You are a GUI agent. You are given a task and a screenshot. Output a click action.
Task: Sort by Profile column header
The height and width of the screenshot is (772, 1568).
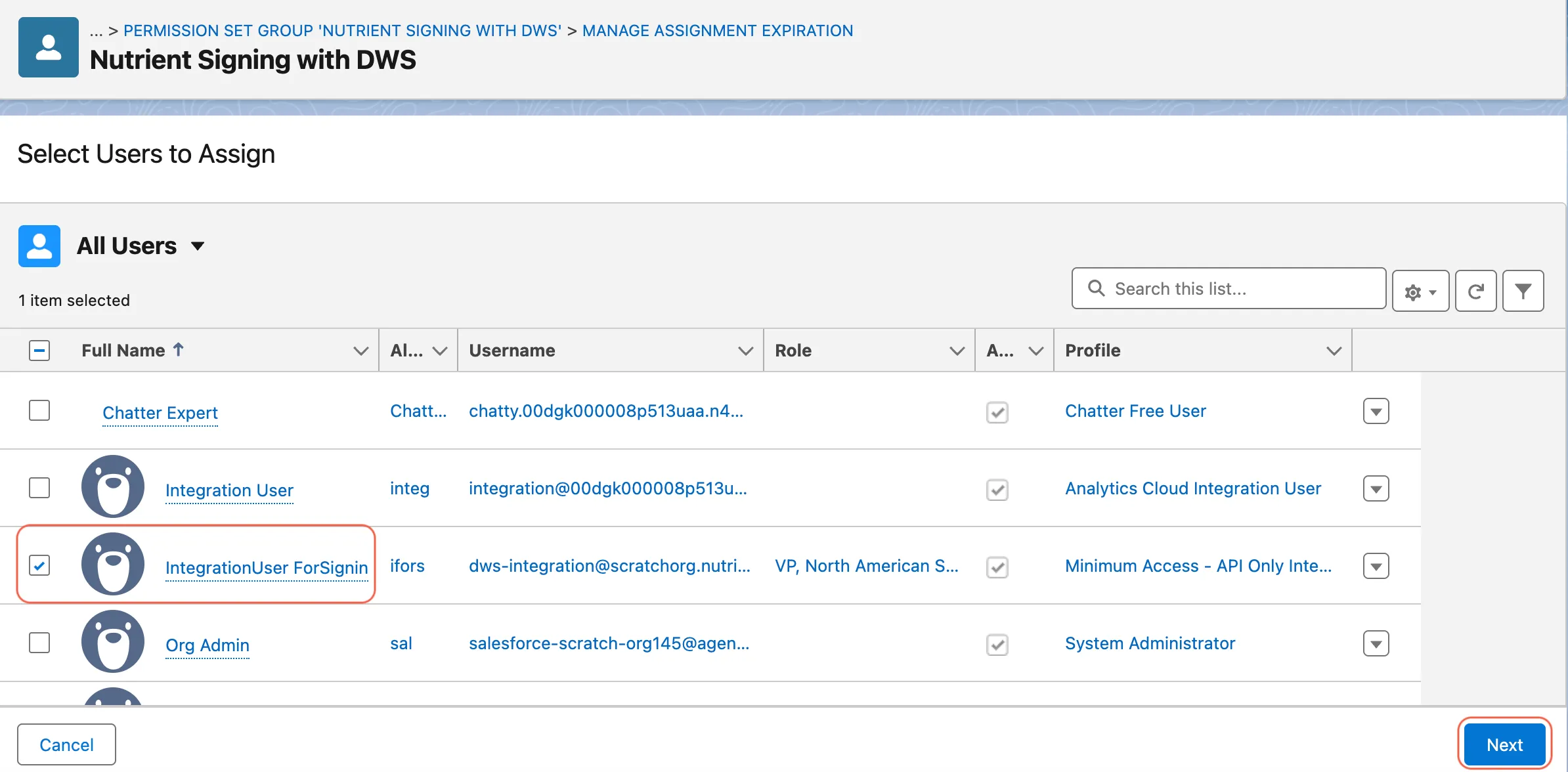pyautogui.click(x=1093, y=351)
